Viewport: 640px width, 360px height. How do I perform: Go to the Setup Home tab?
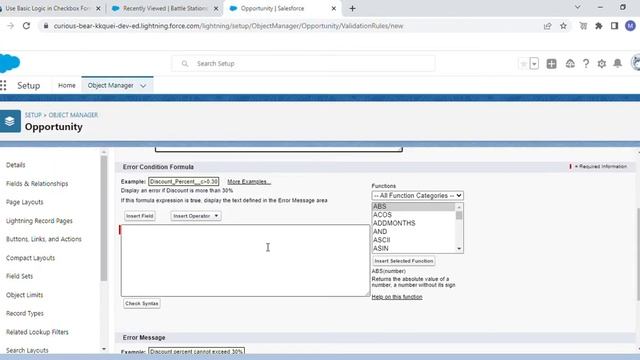click(67, 85)
